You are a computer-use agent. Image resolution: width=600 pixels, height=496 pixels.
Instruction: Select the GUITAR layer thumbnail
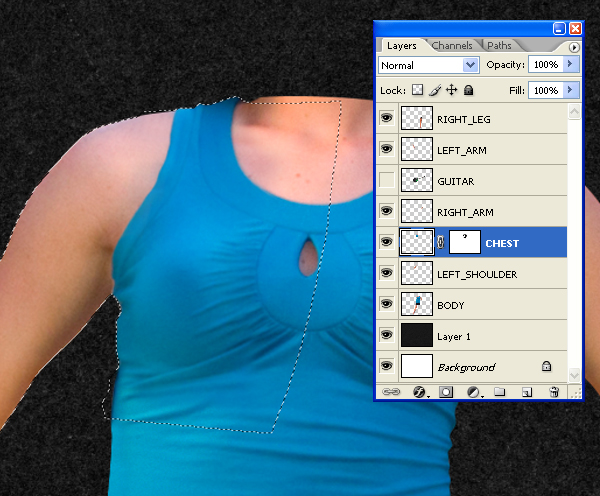click(417, 180)
